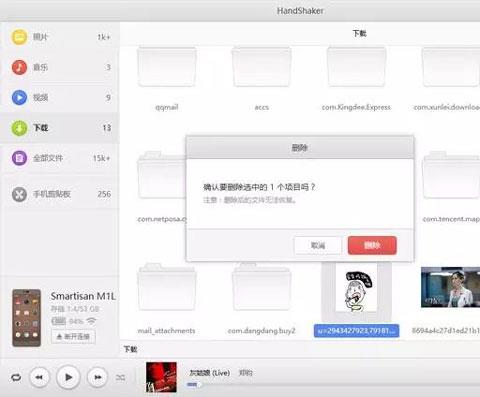Screen dimensions: 480x397
Task: Click the downloads path label above player
Action: [130, 349]
